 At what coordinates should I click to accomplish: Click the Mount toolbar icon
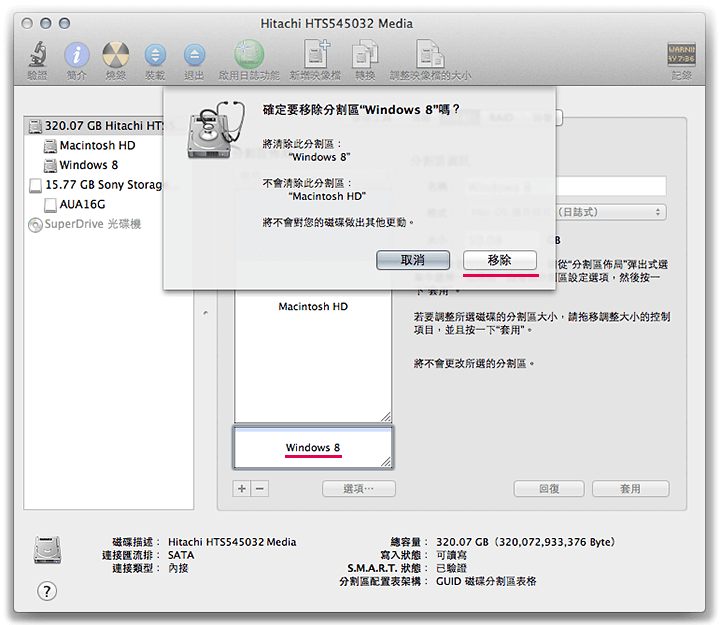pyautogui.click(x=155, y=55)
